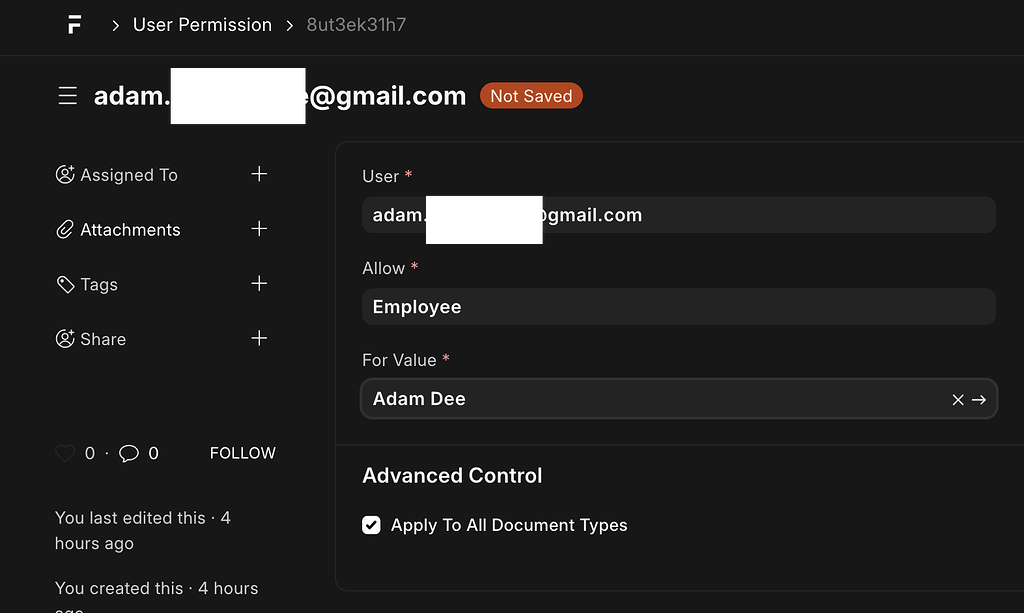
Task: Click FOLLOW to follow this document
Action: click(x=242, y=452)
